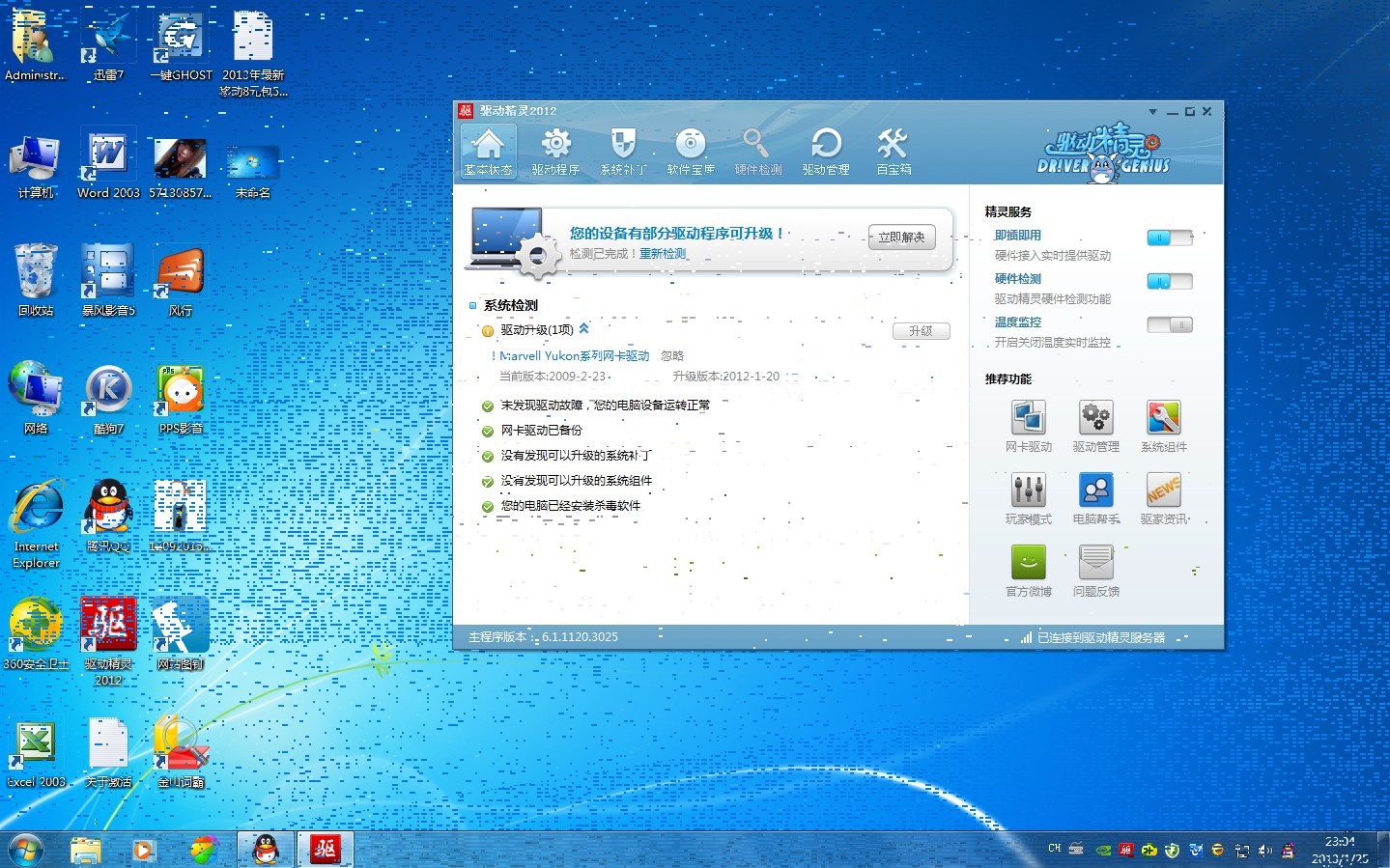Open the 系统补丁 tab
This screenshot has height=868, width=1390.
click(x=623, y=152)
